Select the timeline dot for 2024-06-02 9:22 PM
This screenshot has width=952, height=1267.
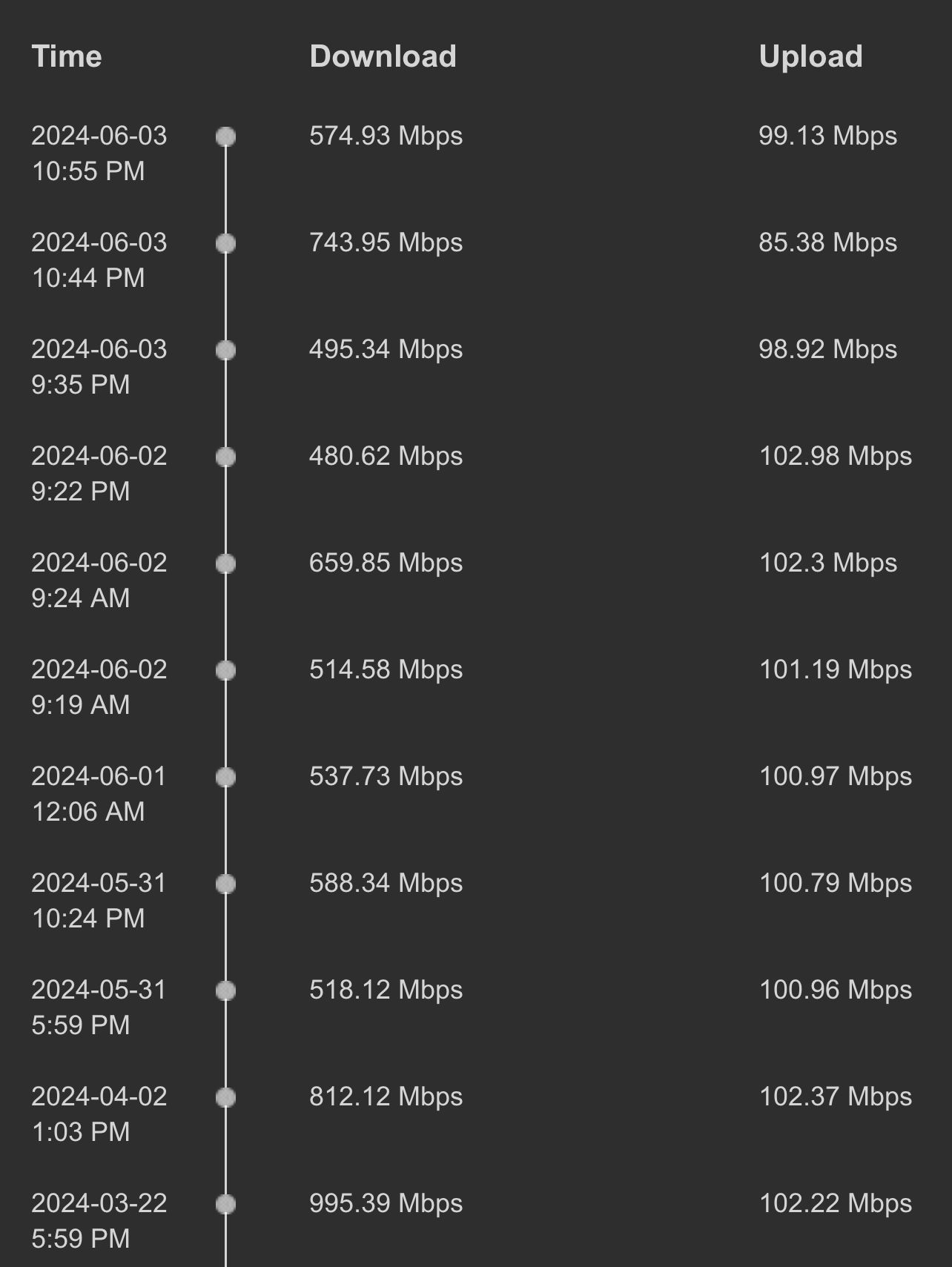click(225, 457)
